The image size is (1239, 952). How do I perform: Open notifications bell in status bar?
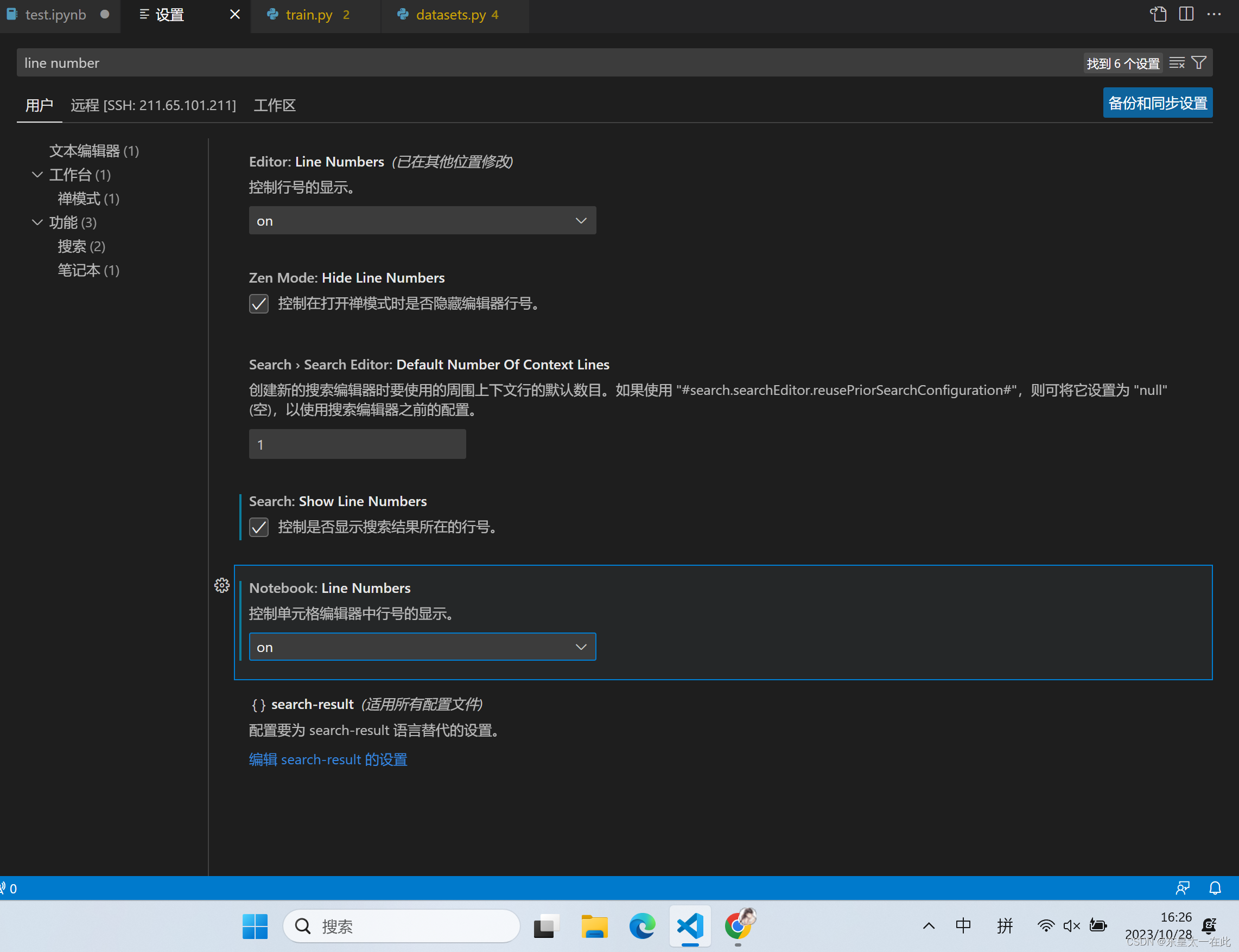click(1215, 888)
